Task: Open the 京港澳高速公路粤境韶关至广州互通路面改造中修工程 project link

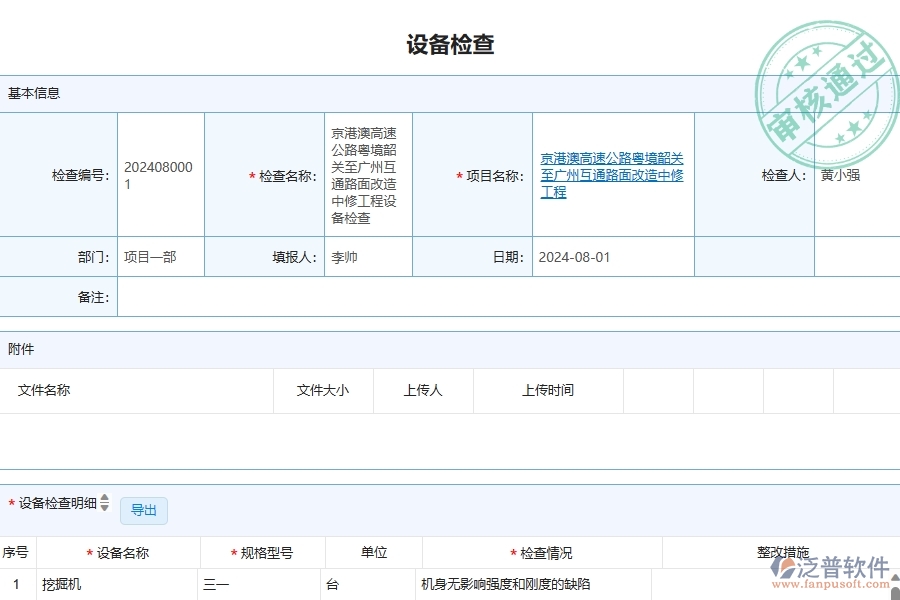Action: coord(612,176)
